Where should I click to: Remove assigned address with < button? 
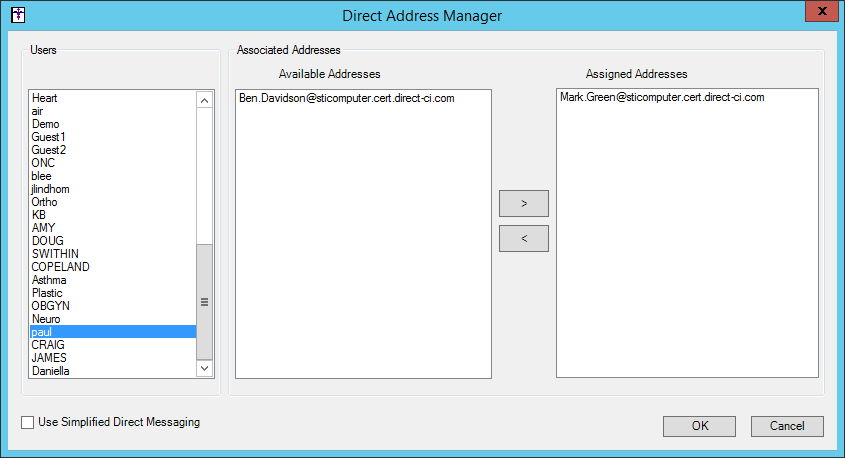pos(524,239)
